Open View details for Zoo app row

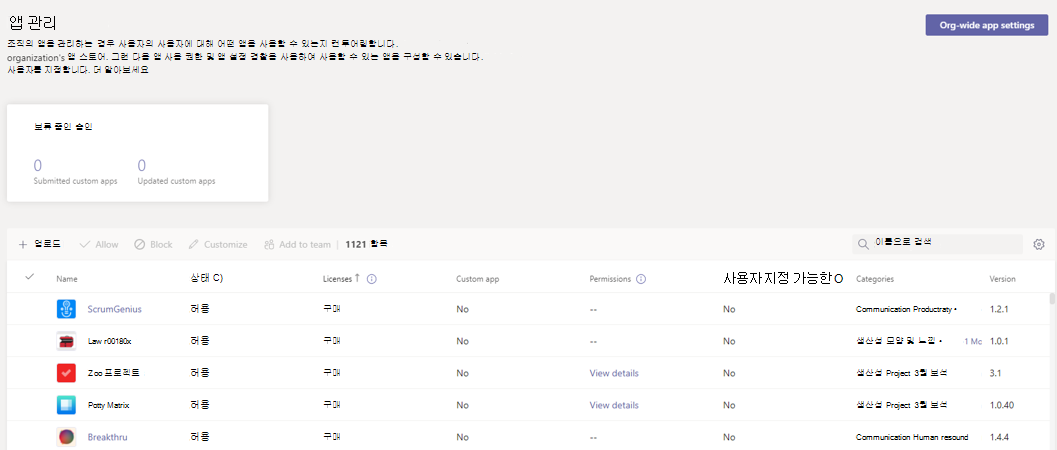pos(614,373)
